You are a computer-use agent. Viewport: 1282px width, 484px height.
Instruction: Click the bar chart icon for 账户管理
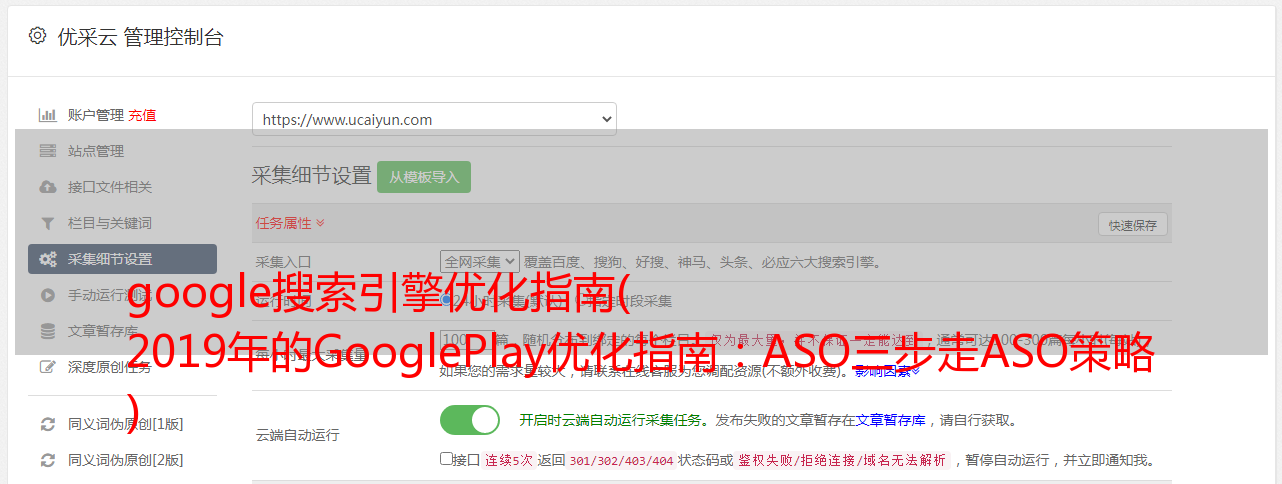click(x=47, y=115)
